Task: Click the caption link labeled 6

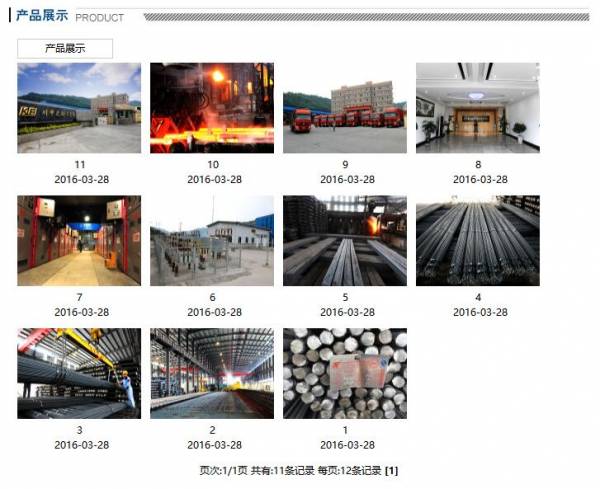Action: (212, 298)
